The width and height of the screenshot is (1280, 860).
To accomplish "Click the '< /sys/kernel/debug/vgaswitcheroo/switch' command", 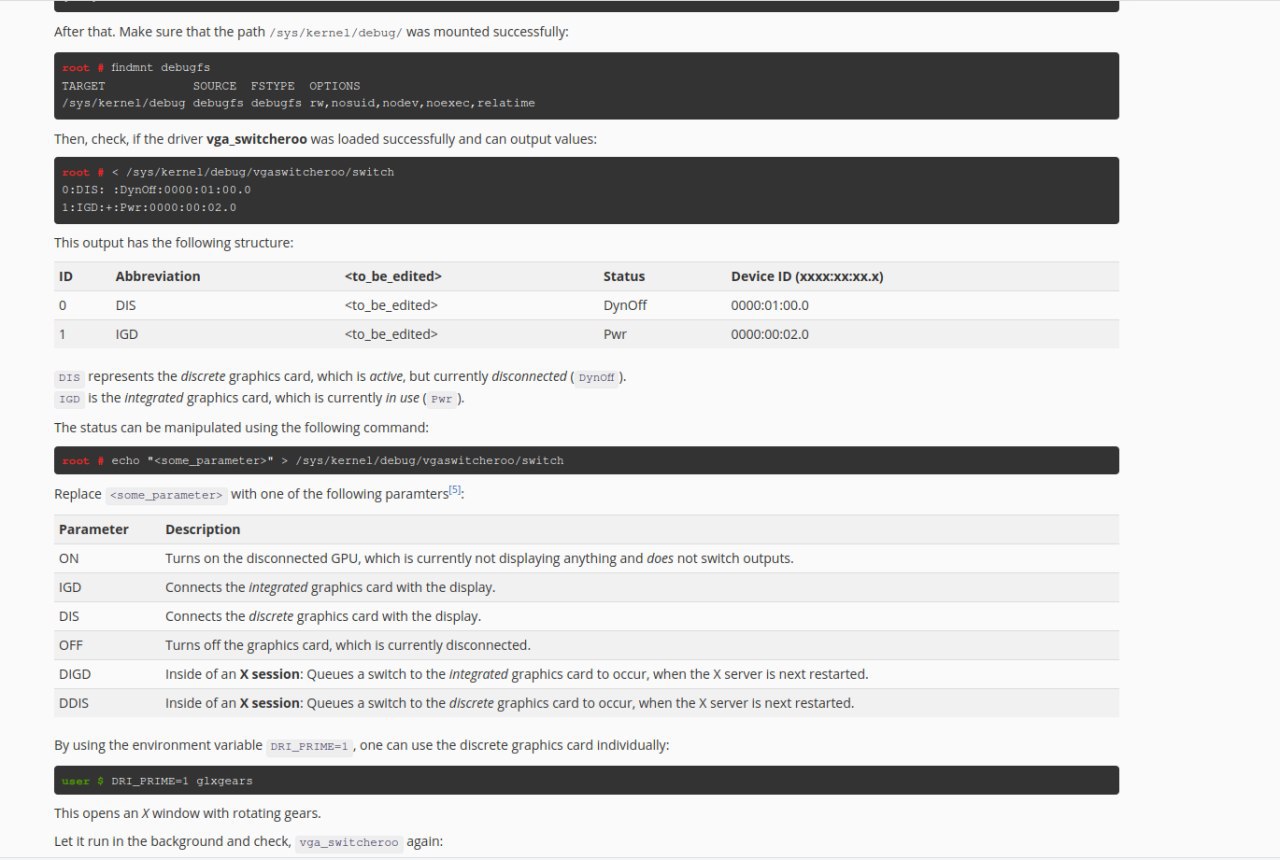I will click(x=252, y=172).
